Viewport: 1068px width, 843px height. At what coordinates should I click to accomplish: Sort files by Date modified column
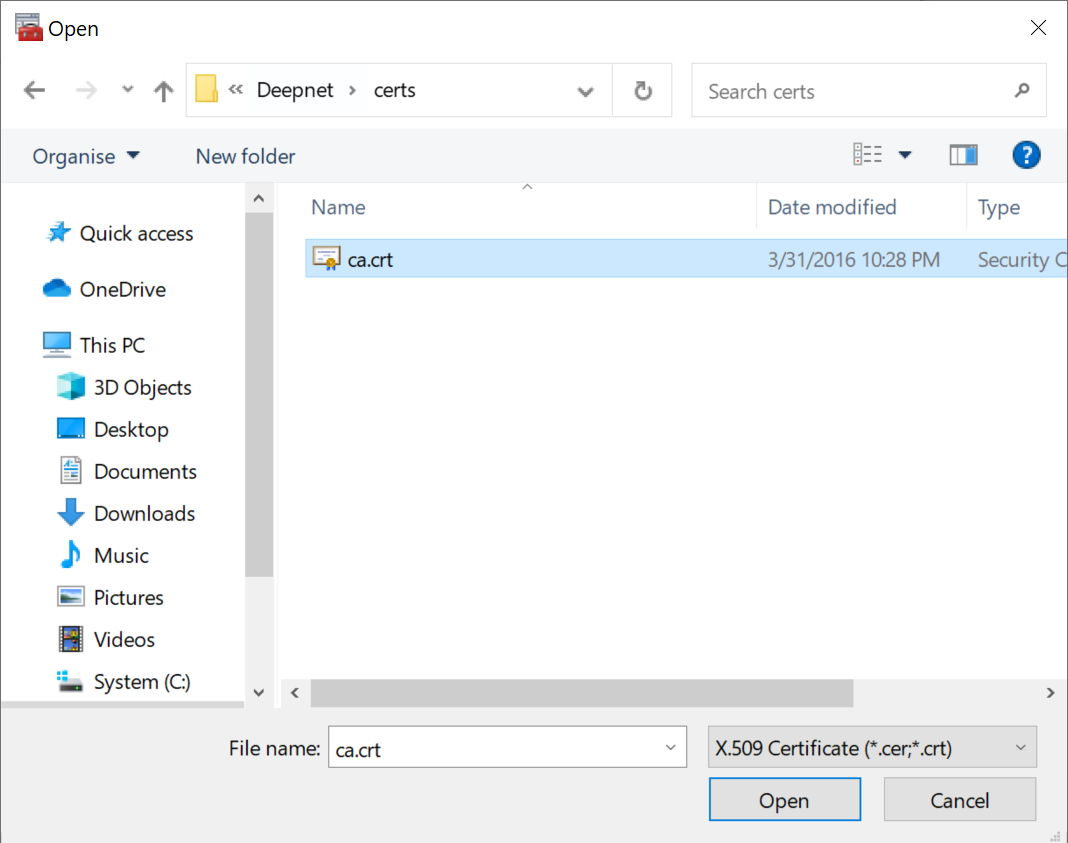[831, 207]
